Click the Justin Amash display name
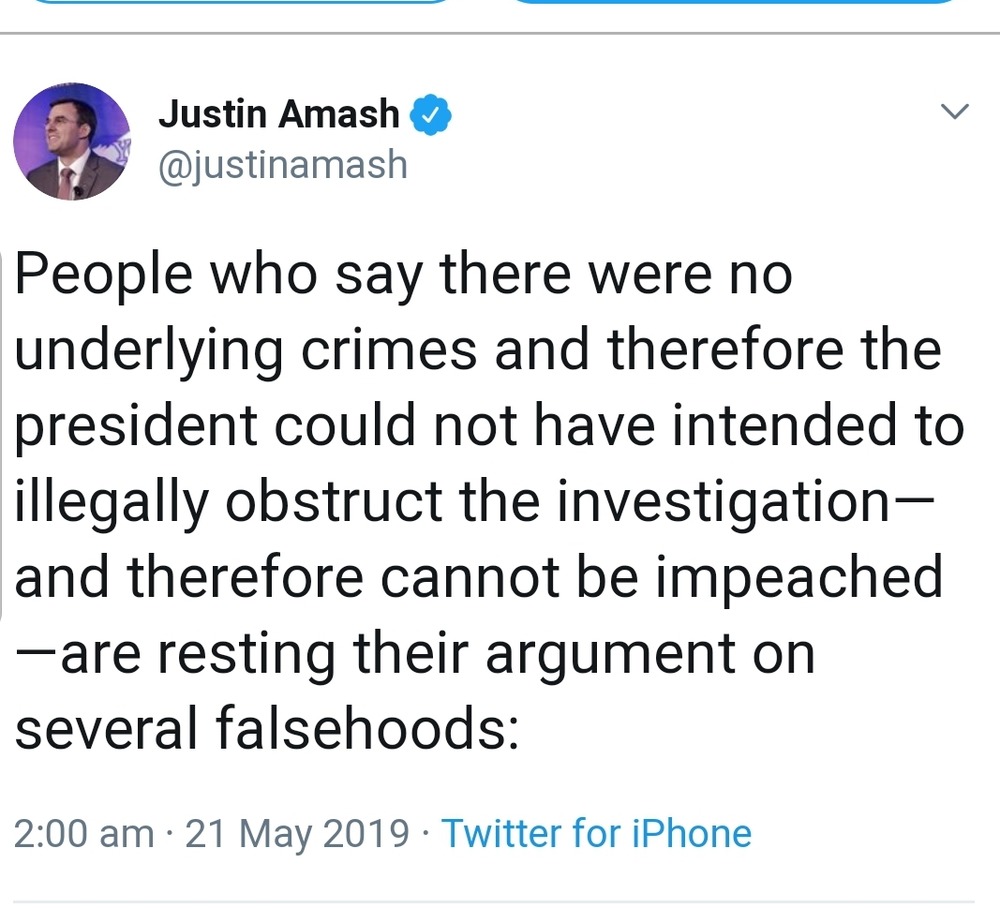 (x=279, y=115)
